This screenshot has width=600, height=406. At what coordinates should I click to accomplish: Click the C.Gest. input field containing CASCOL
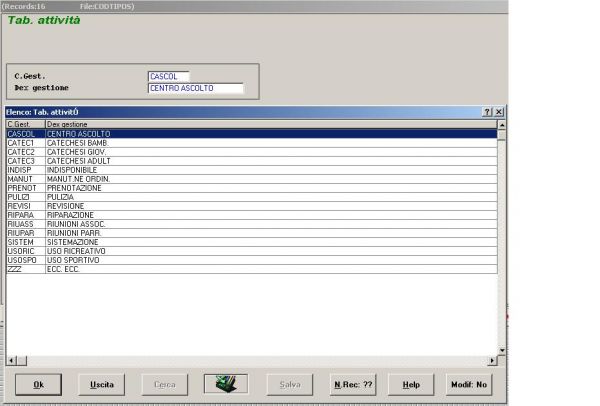click(168, 76)
